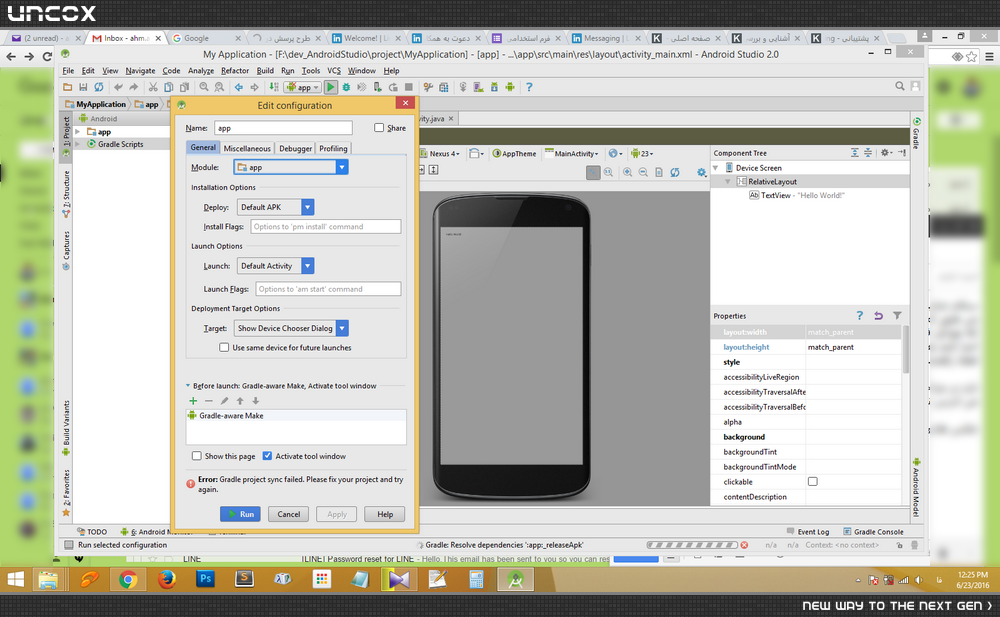Screen dimensions: 1000x617
Task: Click the Save All disk icon
Action: tap(83, 87)
